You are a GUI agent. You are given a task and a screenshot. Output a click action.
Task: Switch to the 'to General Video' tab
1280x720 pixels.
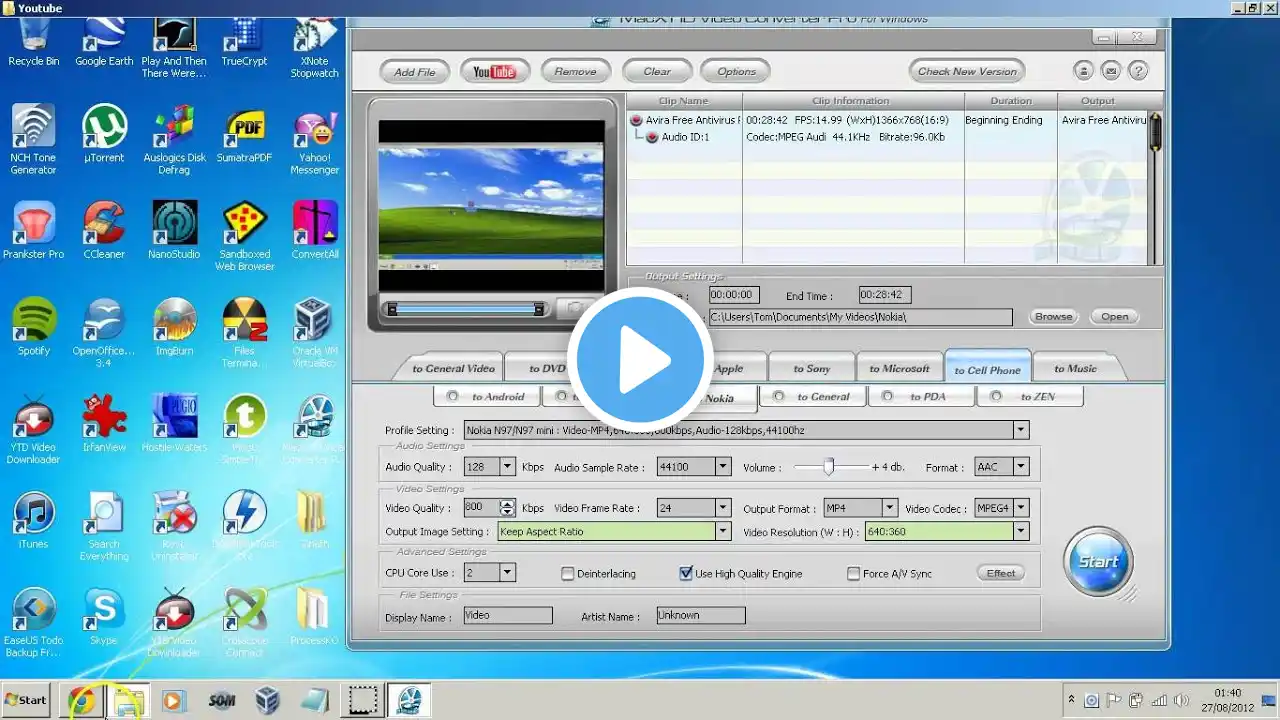tap(453, 368)
